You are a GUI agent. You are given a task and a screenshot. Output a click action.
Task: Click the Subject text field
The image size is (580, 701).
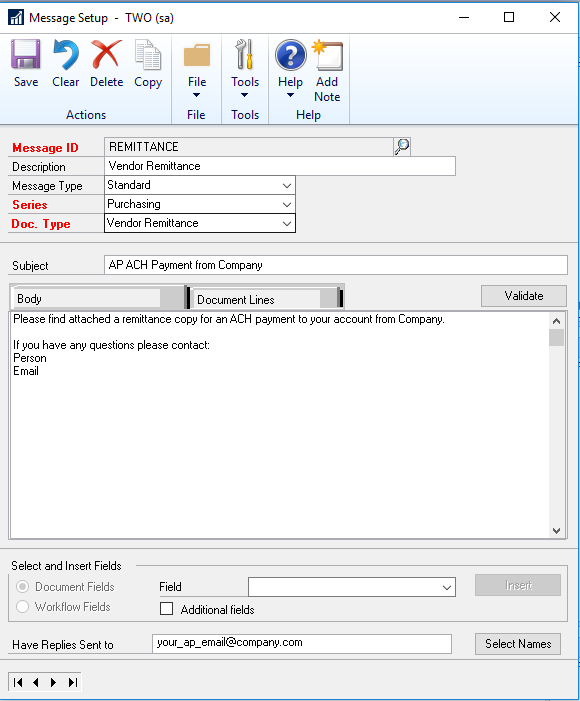tap(336, 265)
